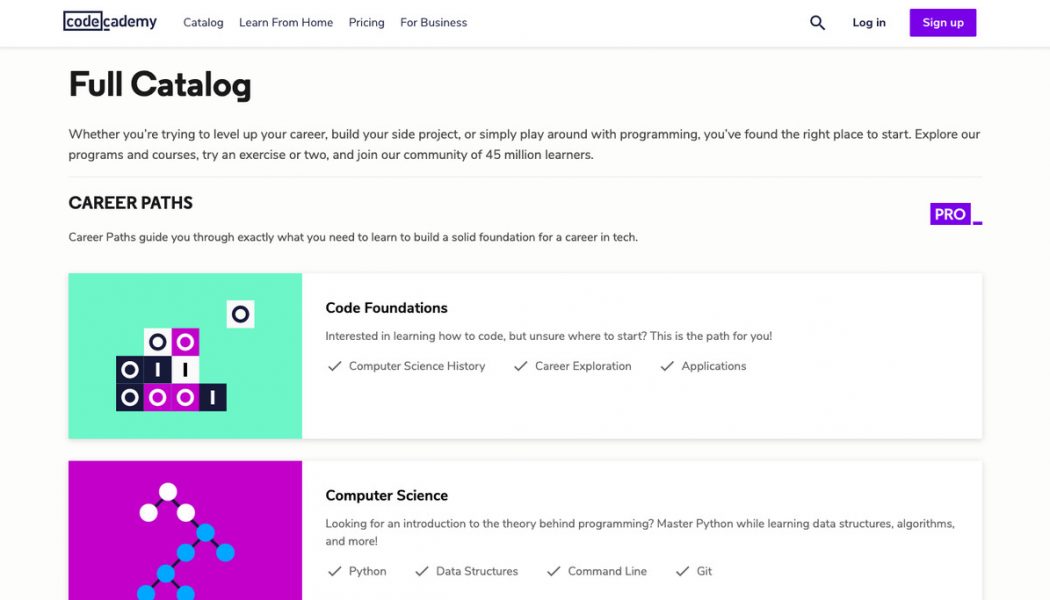Open the Code Foundations path title
The height and width of the screenshot is (600, 1050).
coord(386,308)
